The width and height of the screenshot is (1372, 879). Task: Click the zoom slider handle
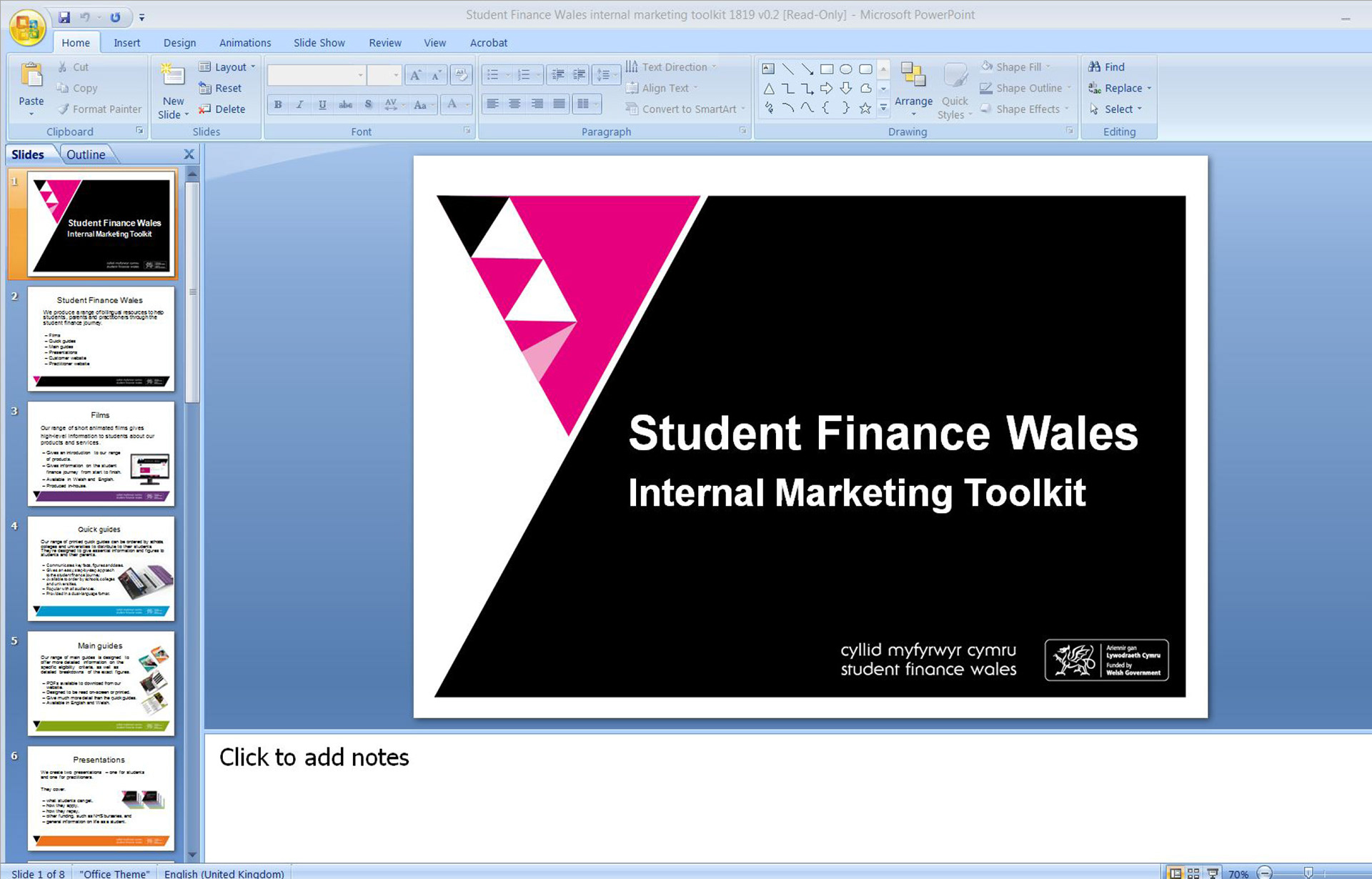point(1308,873)
